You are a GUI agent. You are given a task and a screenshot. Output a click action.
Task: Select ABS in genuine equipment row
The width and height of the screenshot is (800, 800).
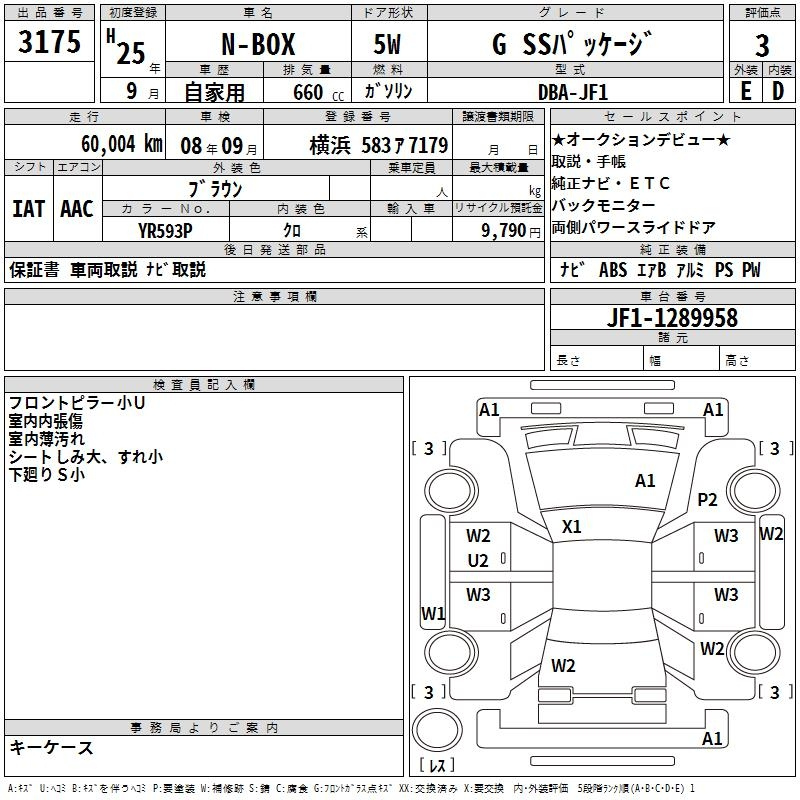coord(613,270)
